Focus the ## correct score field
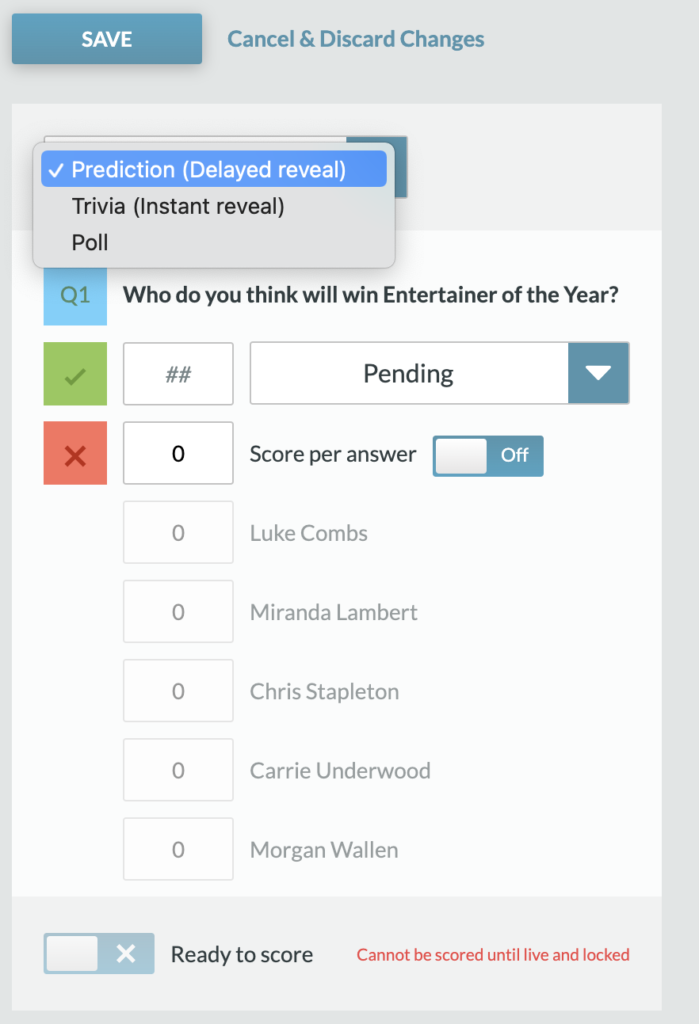 click(x=178, y=374)
